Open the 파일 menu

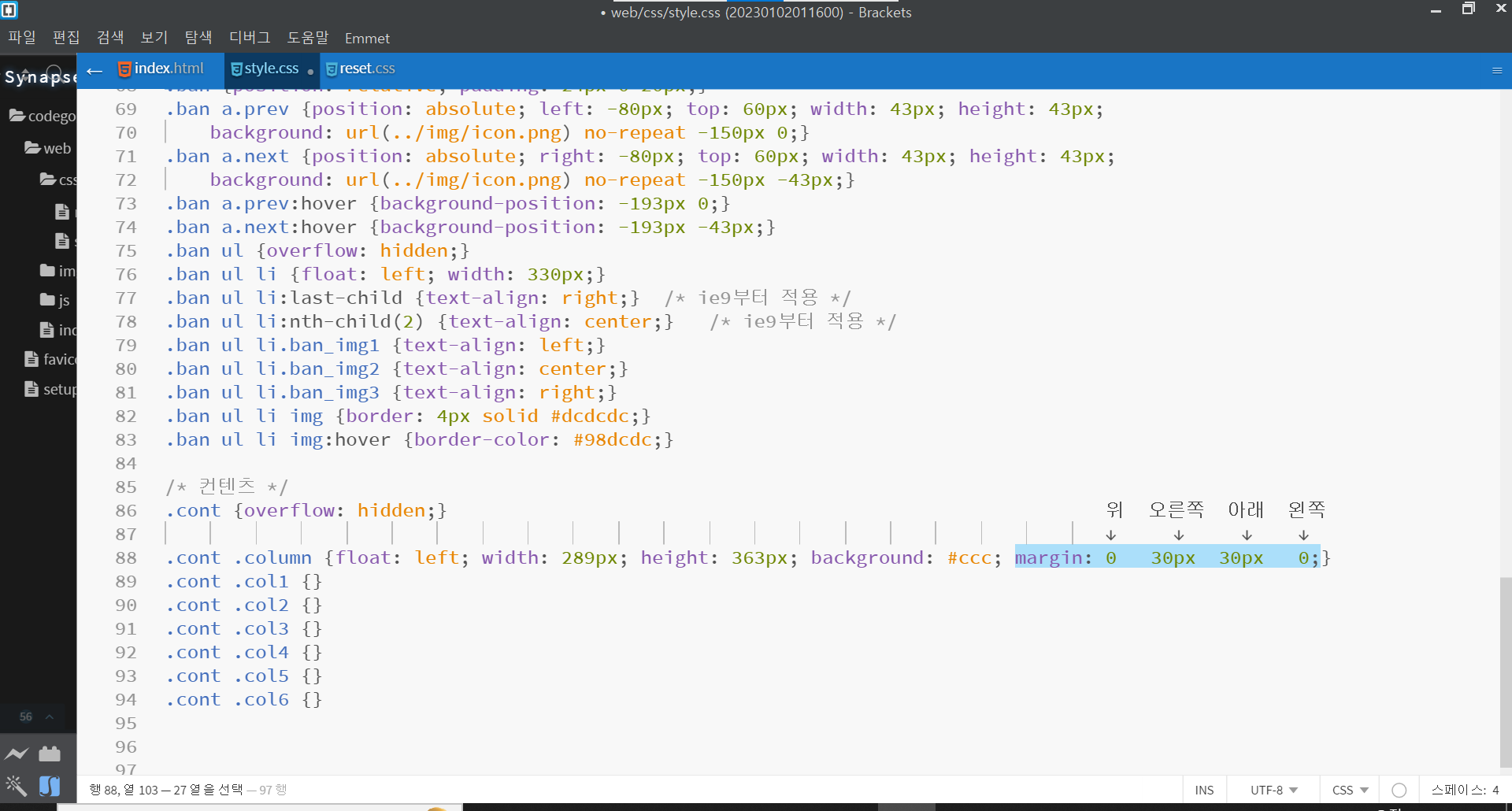point(22,38)
